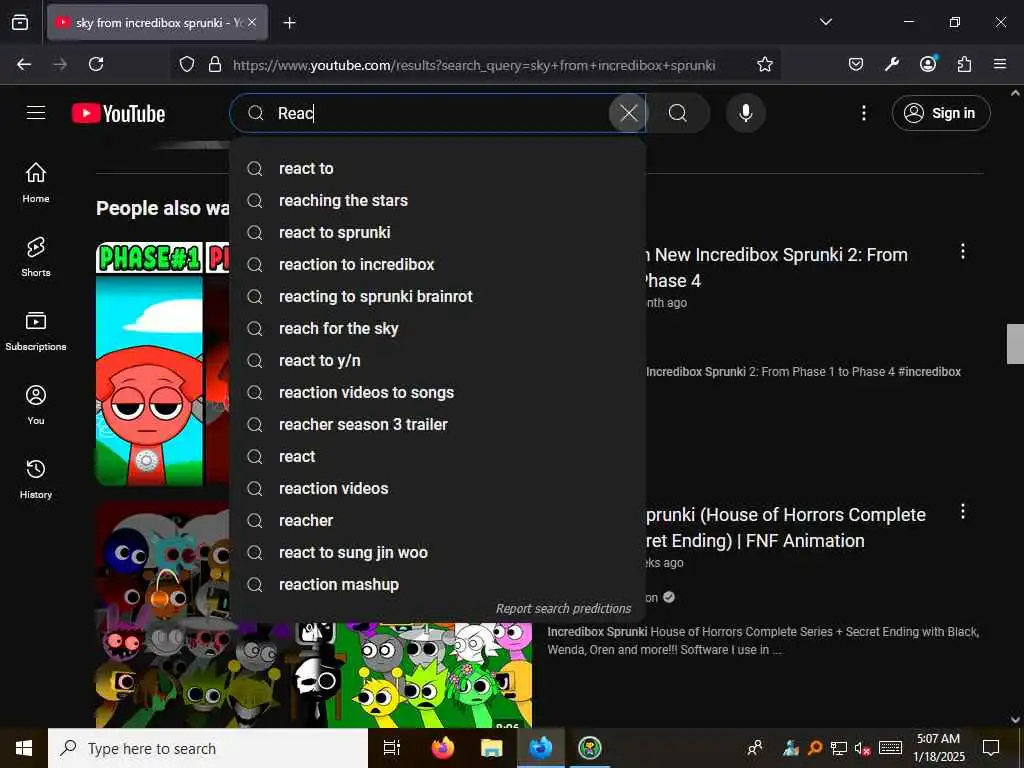The height and width of the screenshot is (768, 1024).
Task: Open the Extensions puzzle icon
Action: (964, 64)
